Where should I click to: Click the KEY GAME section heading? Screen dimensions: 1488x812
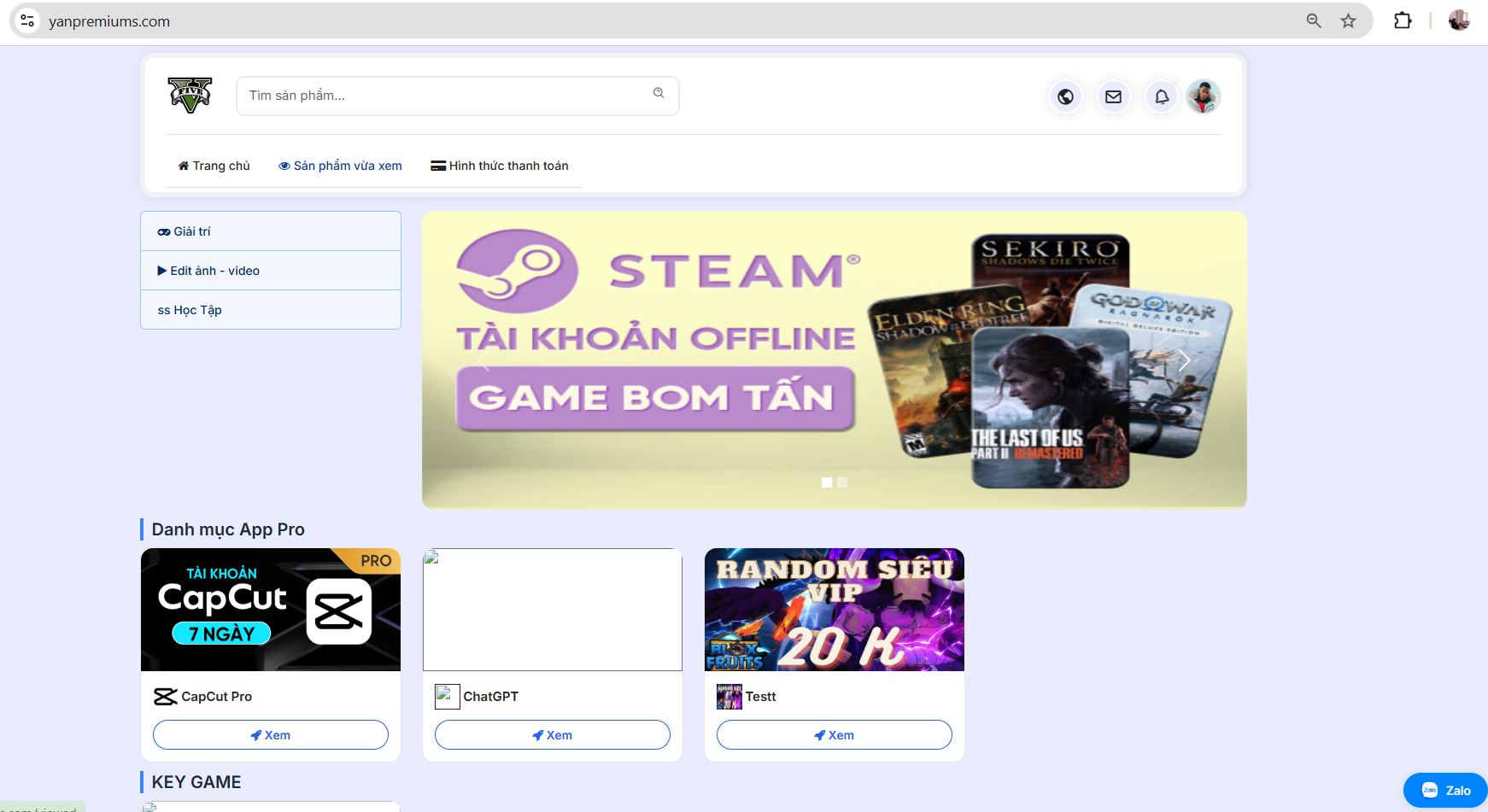click(x=196, y=782)
